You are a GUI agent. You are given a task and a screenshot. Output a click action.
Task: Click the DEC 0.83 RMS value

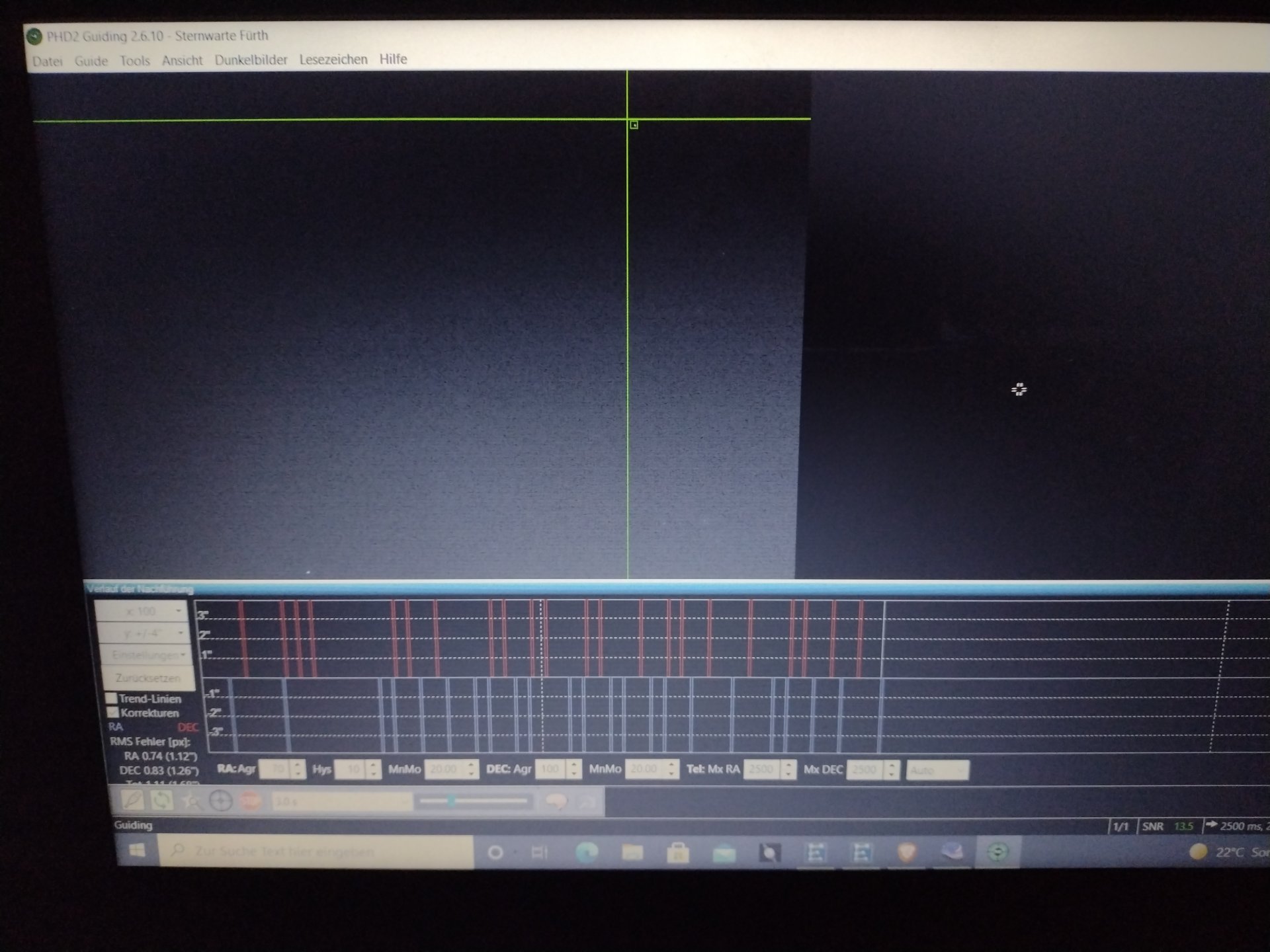[x=159, y=770]
